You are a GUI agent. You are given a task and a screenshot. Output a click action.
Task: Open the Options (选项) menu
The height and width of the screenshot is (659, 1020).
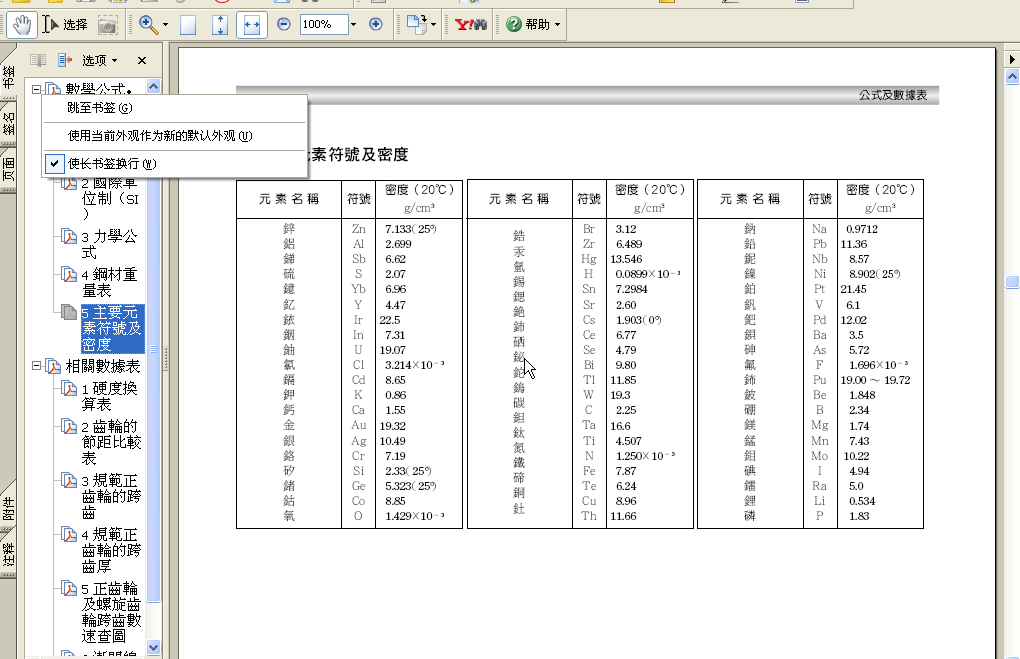[x=100, y=61]
